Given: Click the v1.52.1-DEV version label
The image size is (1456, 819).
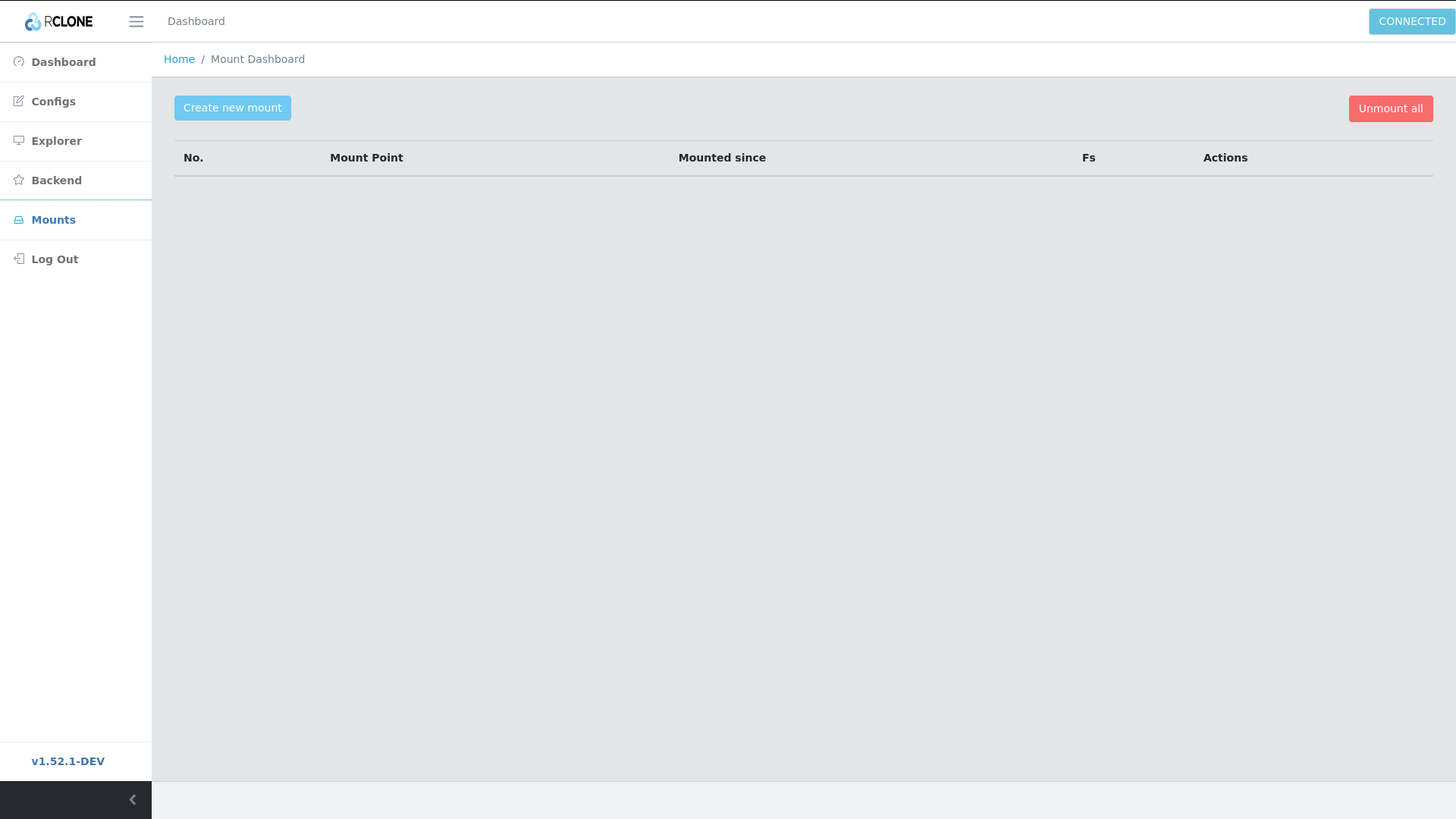Looking at the screenshot, I should point(68,761).
